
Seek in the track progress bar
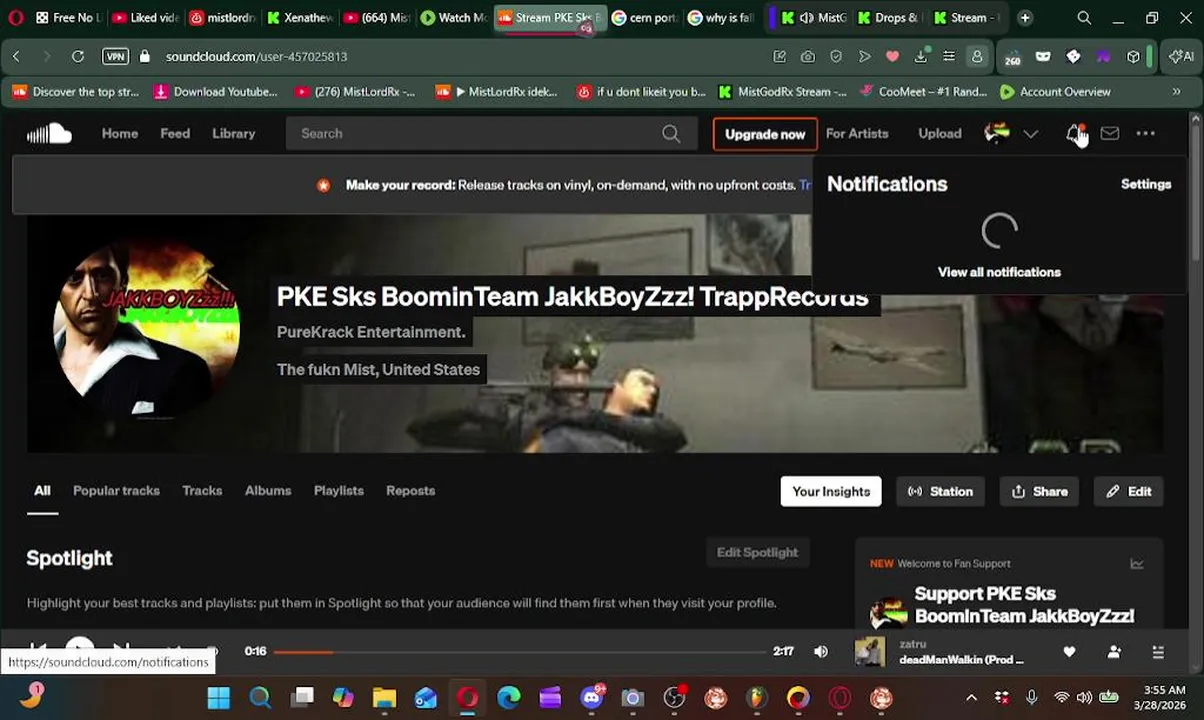click(520, 652)
